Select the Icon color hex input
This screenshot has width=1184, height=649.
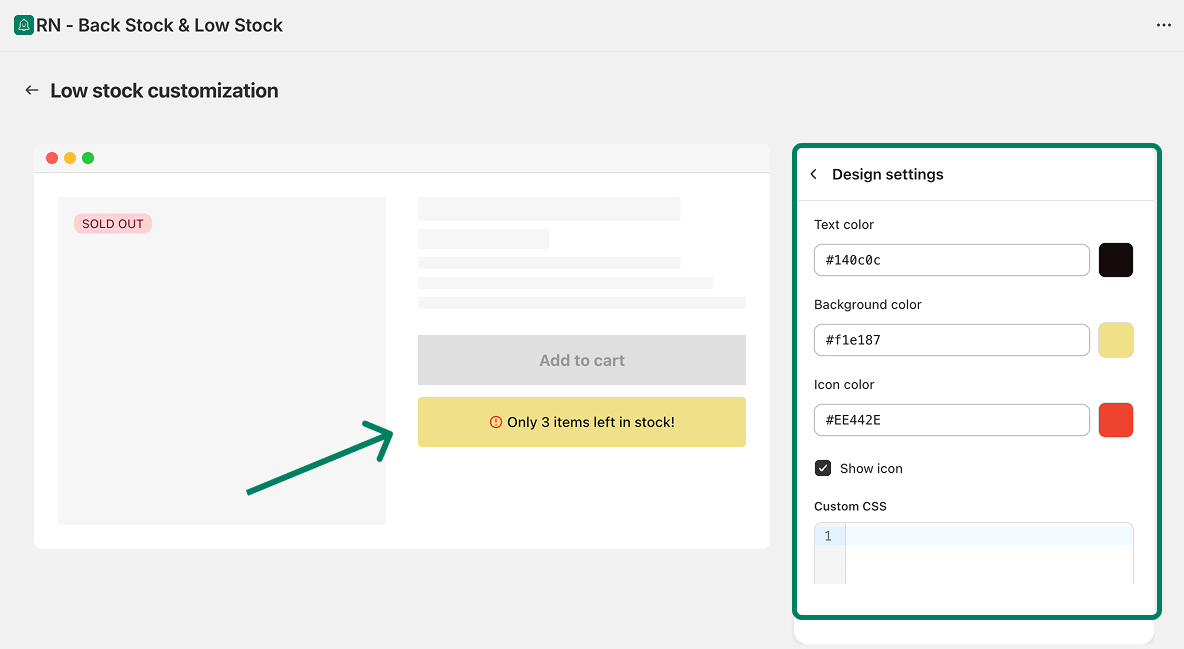[x=951, y=420]
